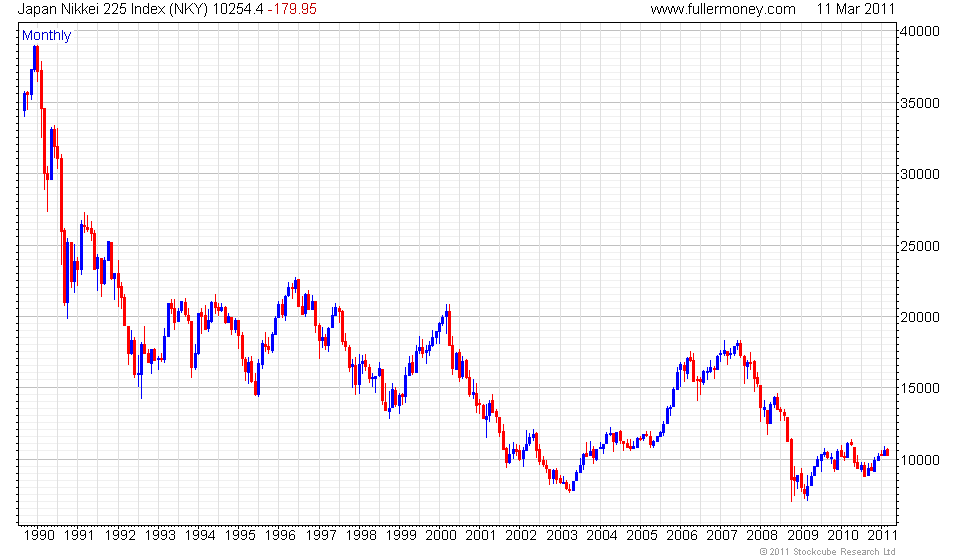Click the date '11 Mar 2011'
980x560 pixels.
856,9
